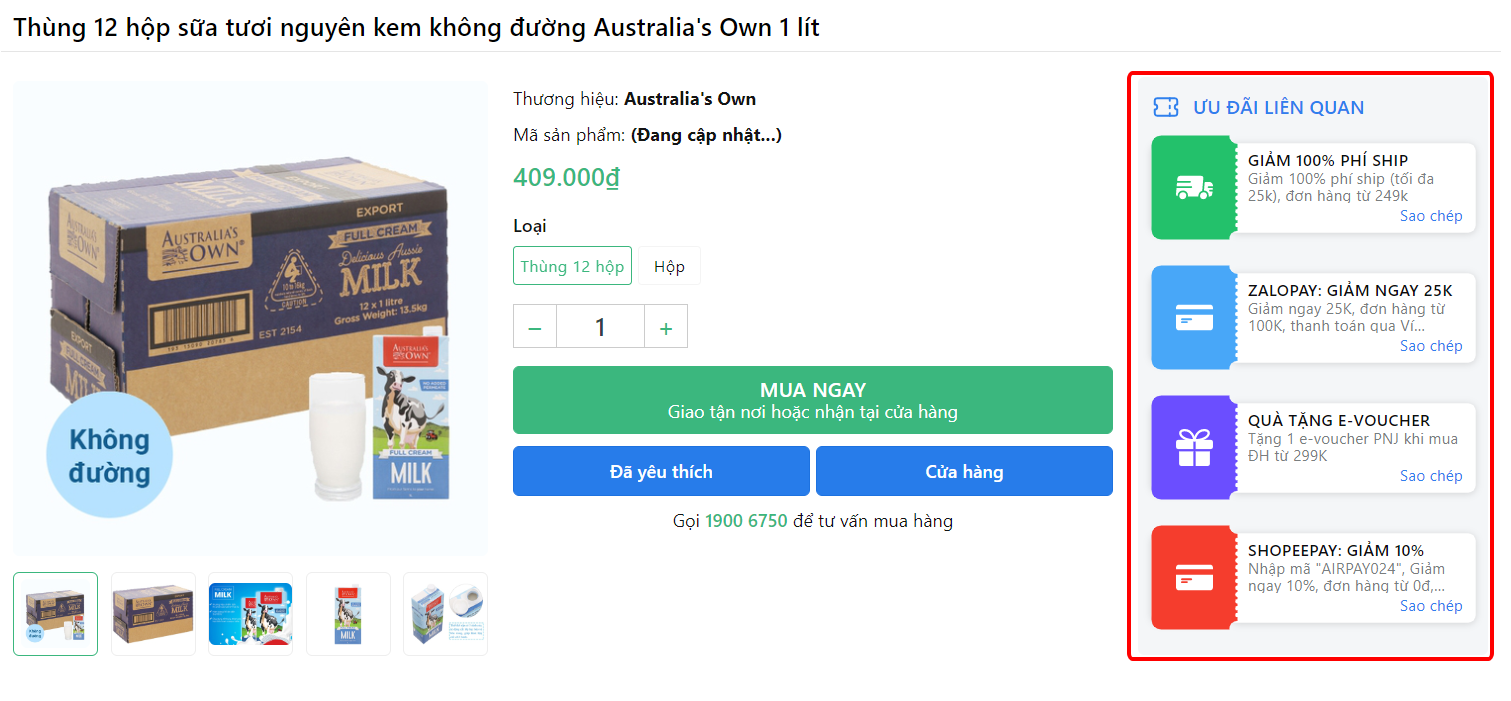Call hotline link 1900 6750
The image size is (1511, 701).
click(x=746, y=521)
